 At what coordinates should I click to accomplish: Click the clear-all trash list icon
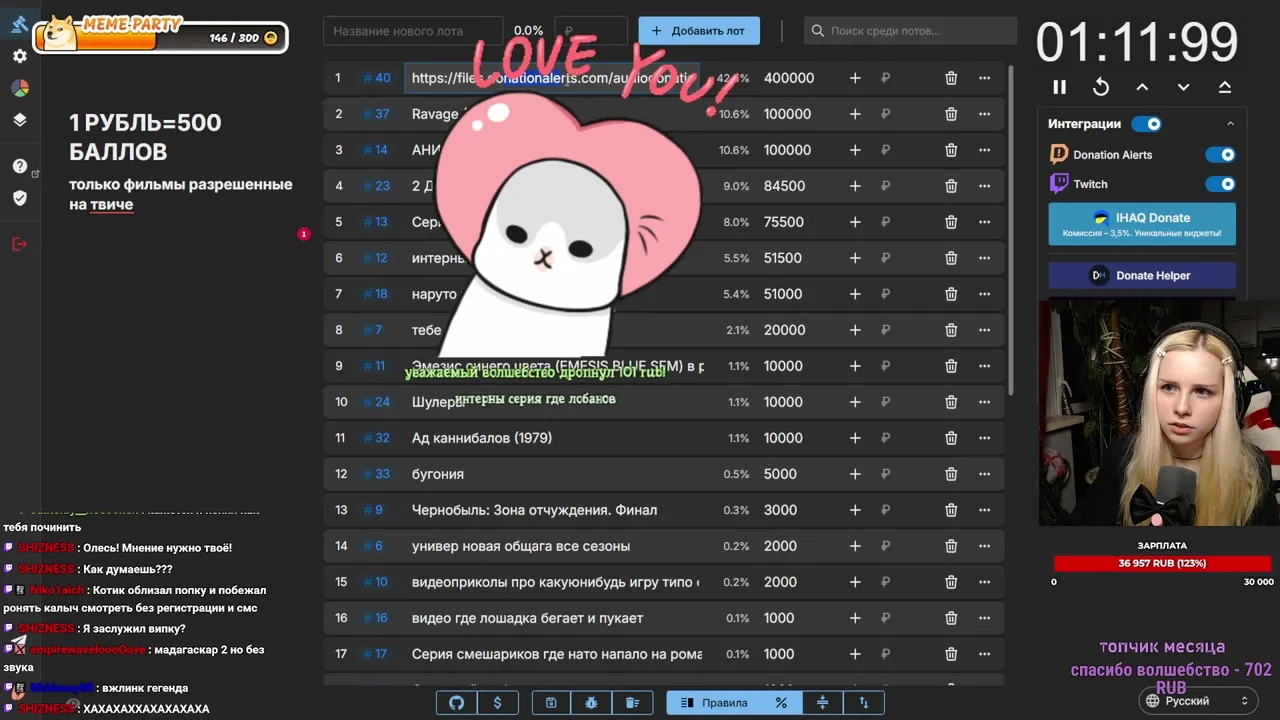[x=632, y=703]
